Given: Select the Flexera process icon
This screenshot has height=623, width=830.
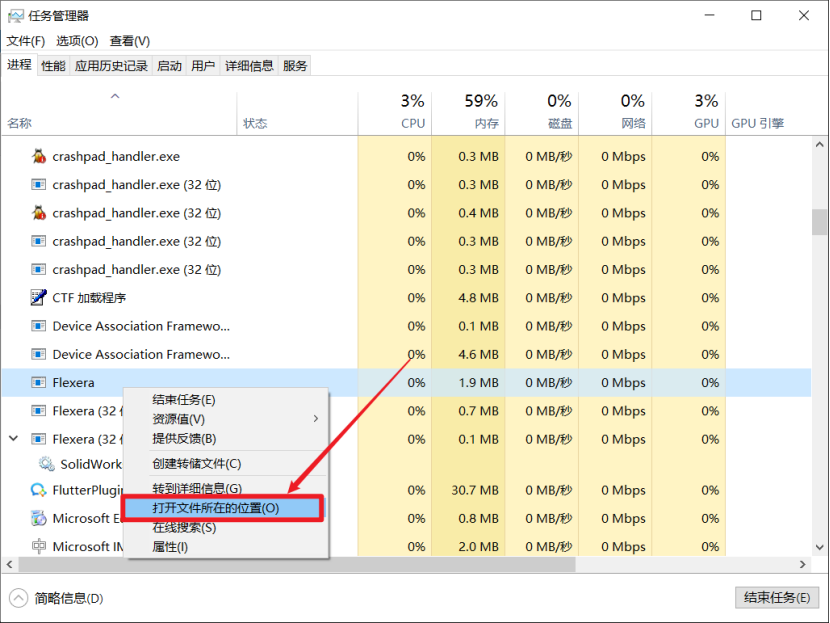Looking at the screenshot, I should [x=38, y=382].
